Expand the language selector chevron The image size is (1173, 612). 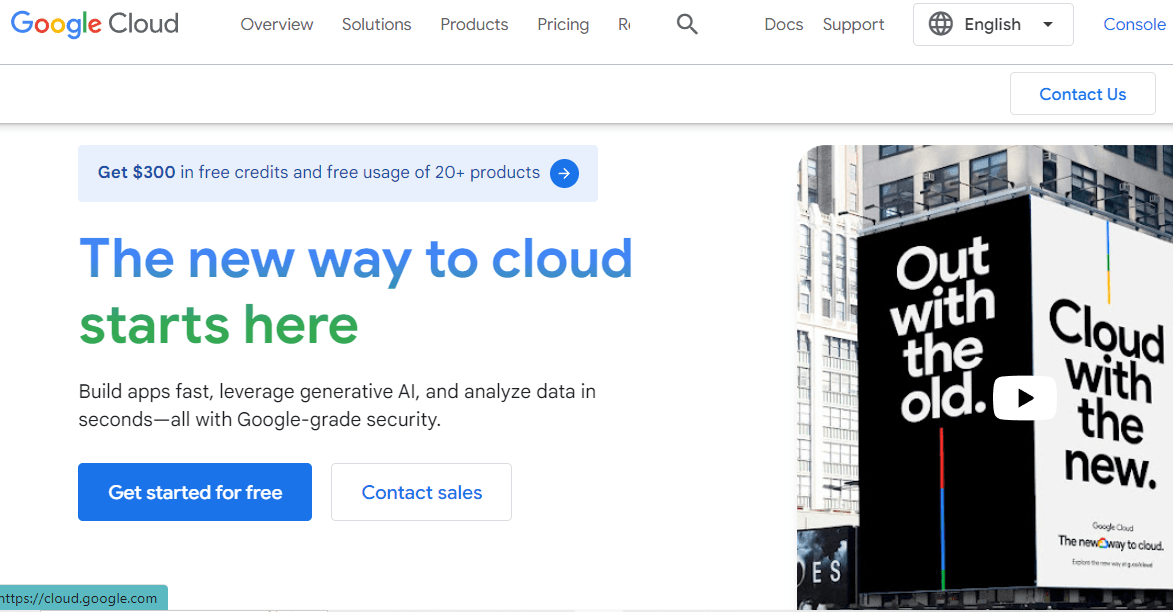click(x=1048, y=24)
